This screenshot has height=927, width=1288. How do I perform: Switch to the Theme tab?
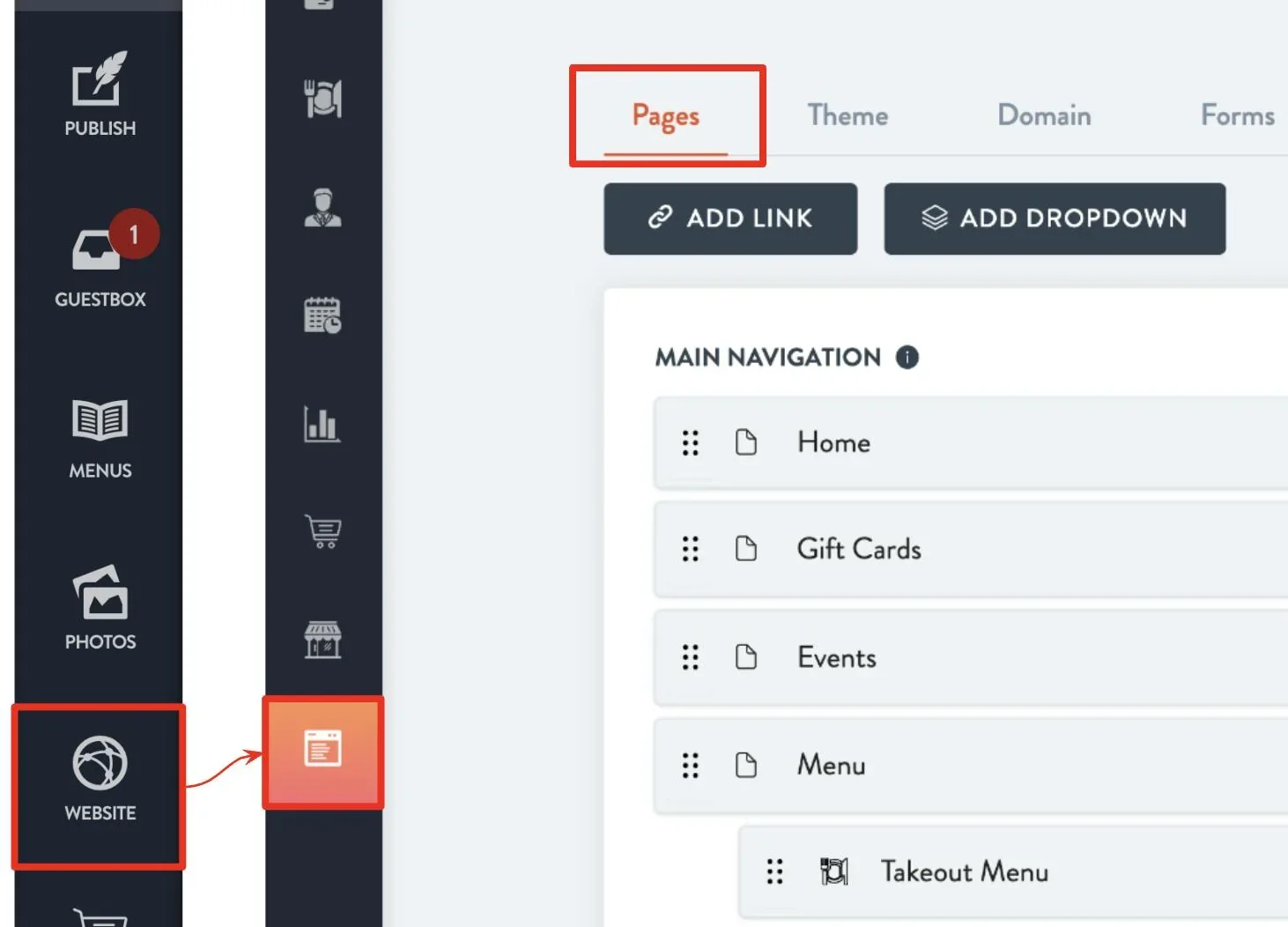click(x=848, y=115)
